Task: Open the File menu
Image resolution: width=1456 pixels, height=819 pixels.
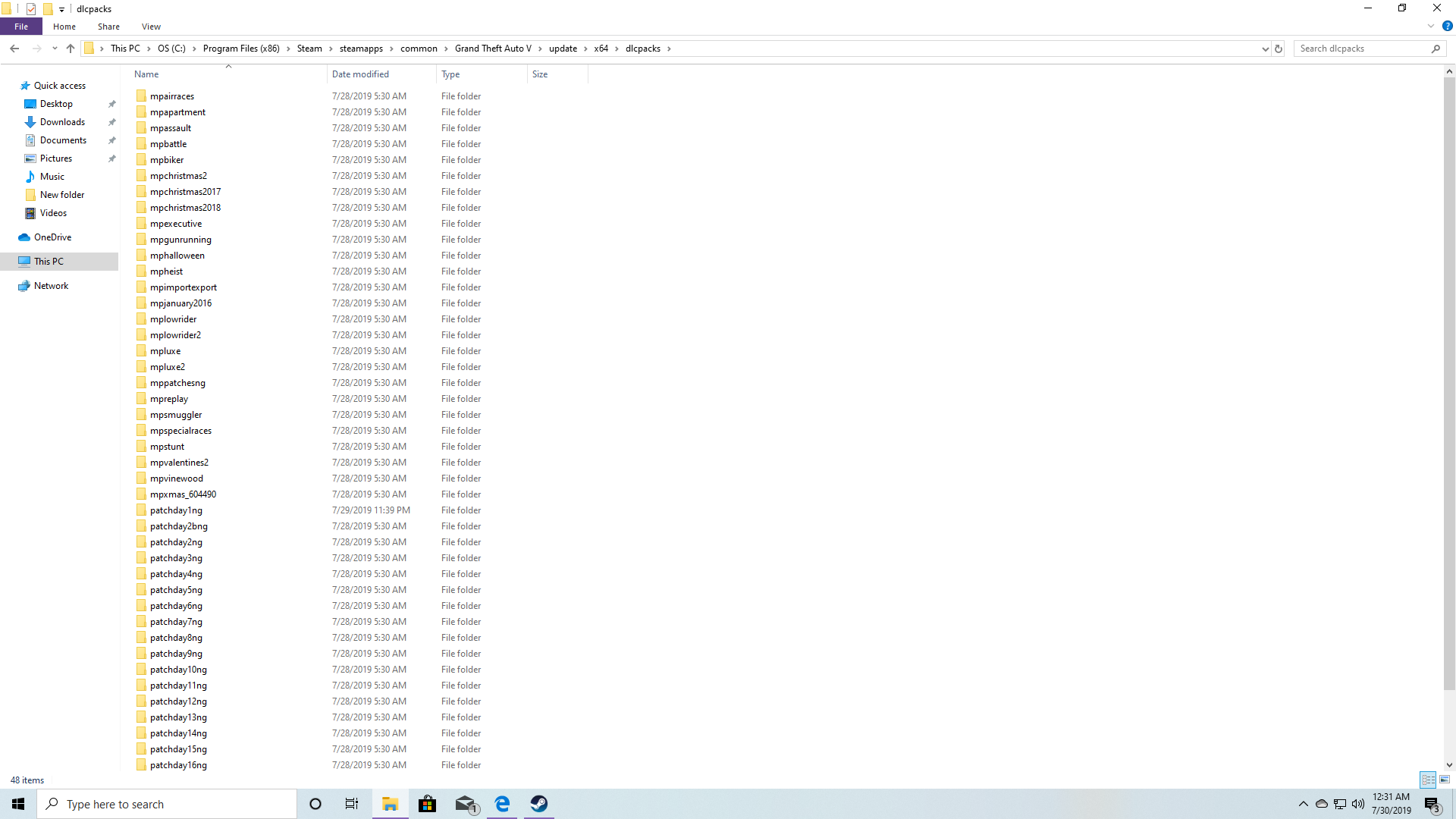Action: [21, 27]
